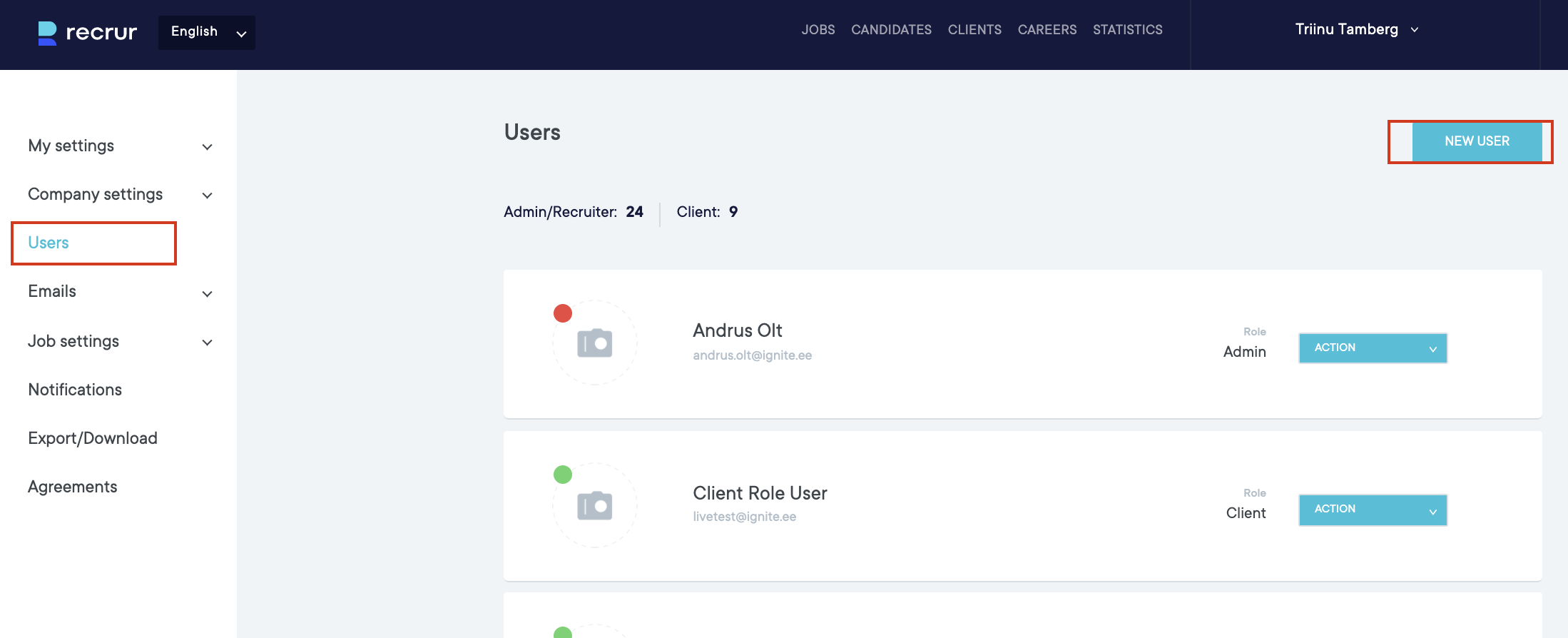Open the ACTION dropdown for Client Role User
This screenshot has width=1568, height=638.
click(1373, 510)
